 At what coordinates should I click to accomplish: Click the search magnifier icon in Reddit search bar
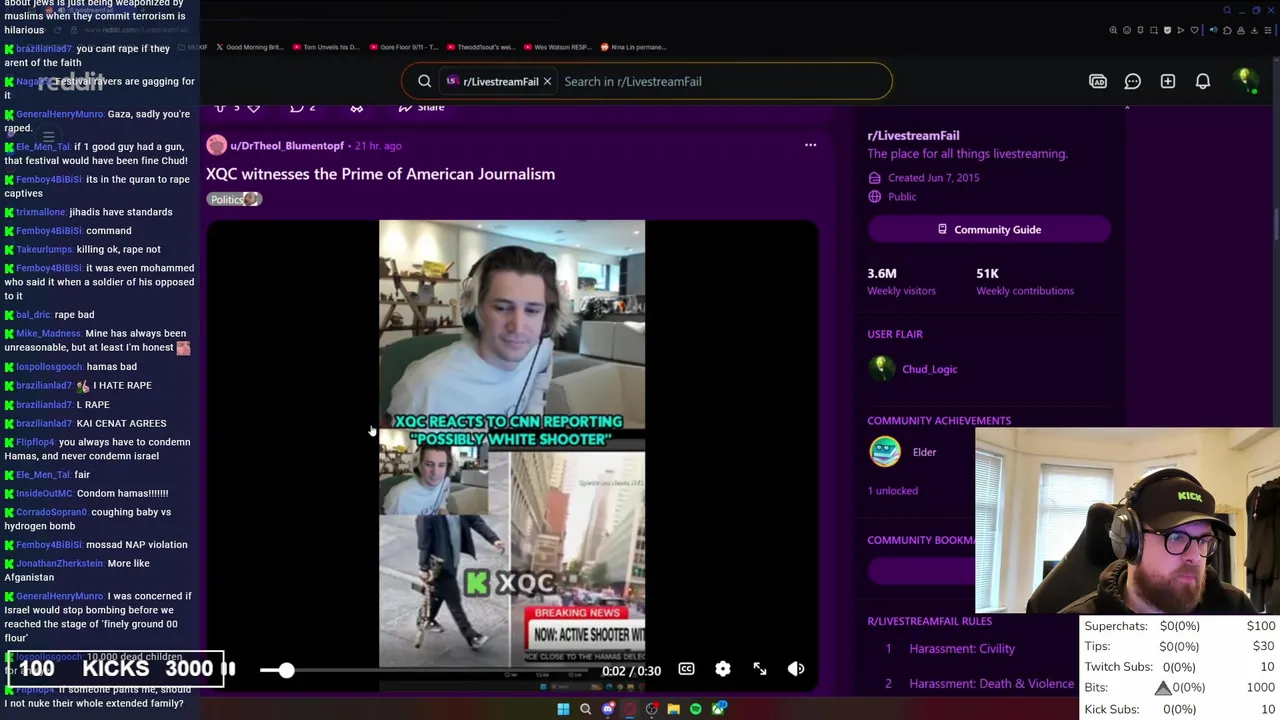425,81
